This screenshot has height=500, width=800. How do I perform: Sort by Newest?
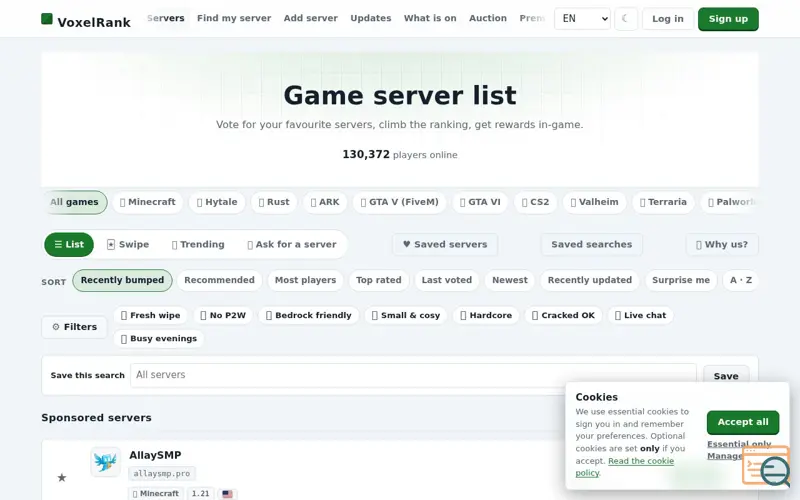pyautogui.click(x=510, y=280)
